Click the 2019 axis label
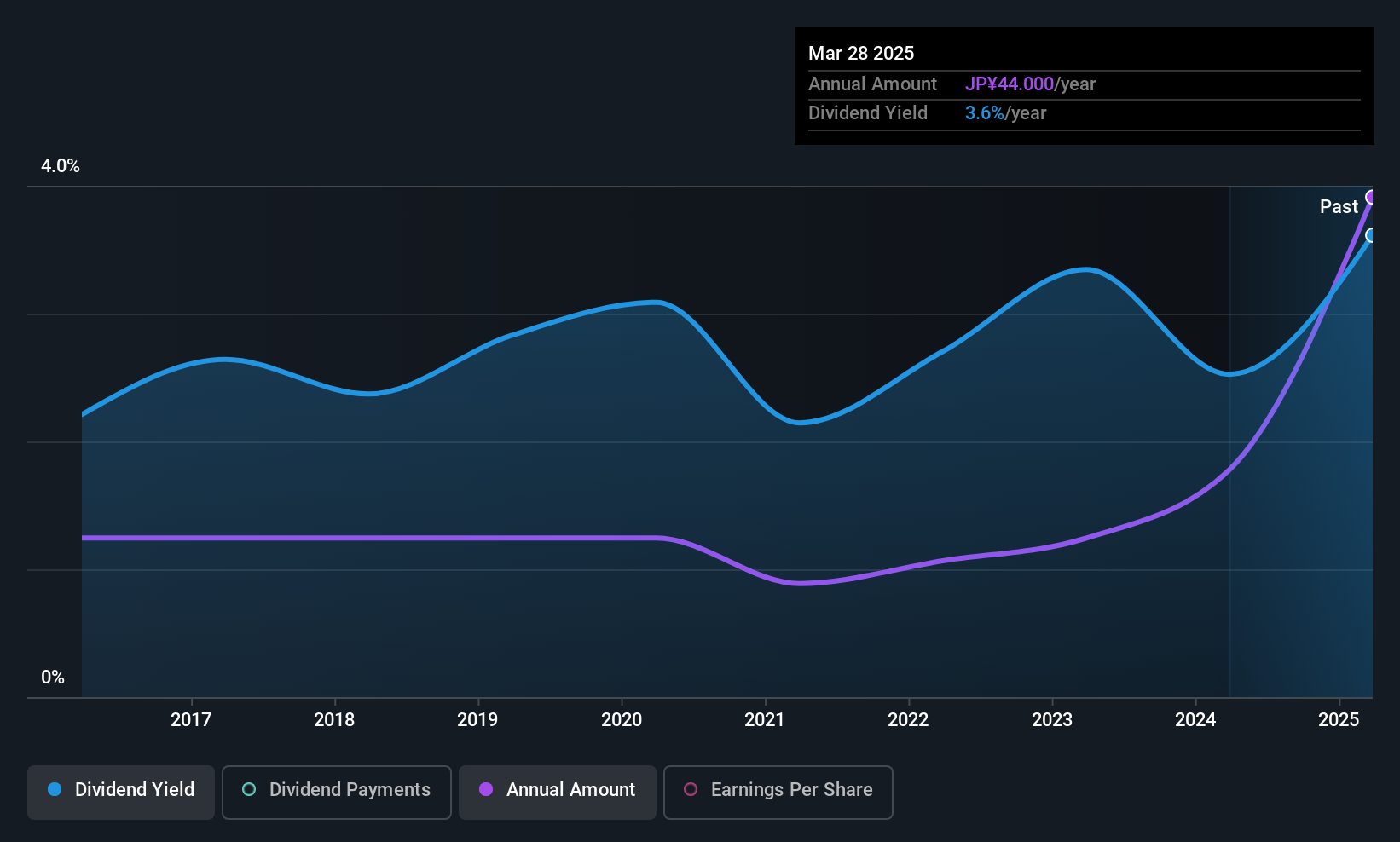This screenshot has height=842, width=1400. 477,720
